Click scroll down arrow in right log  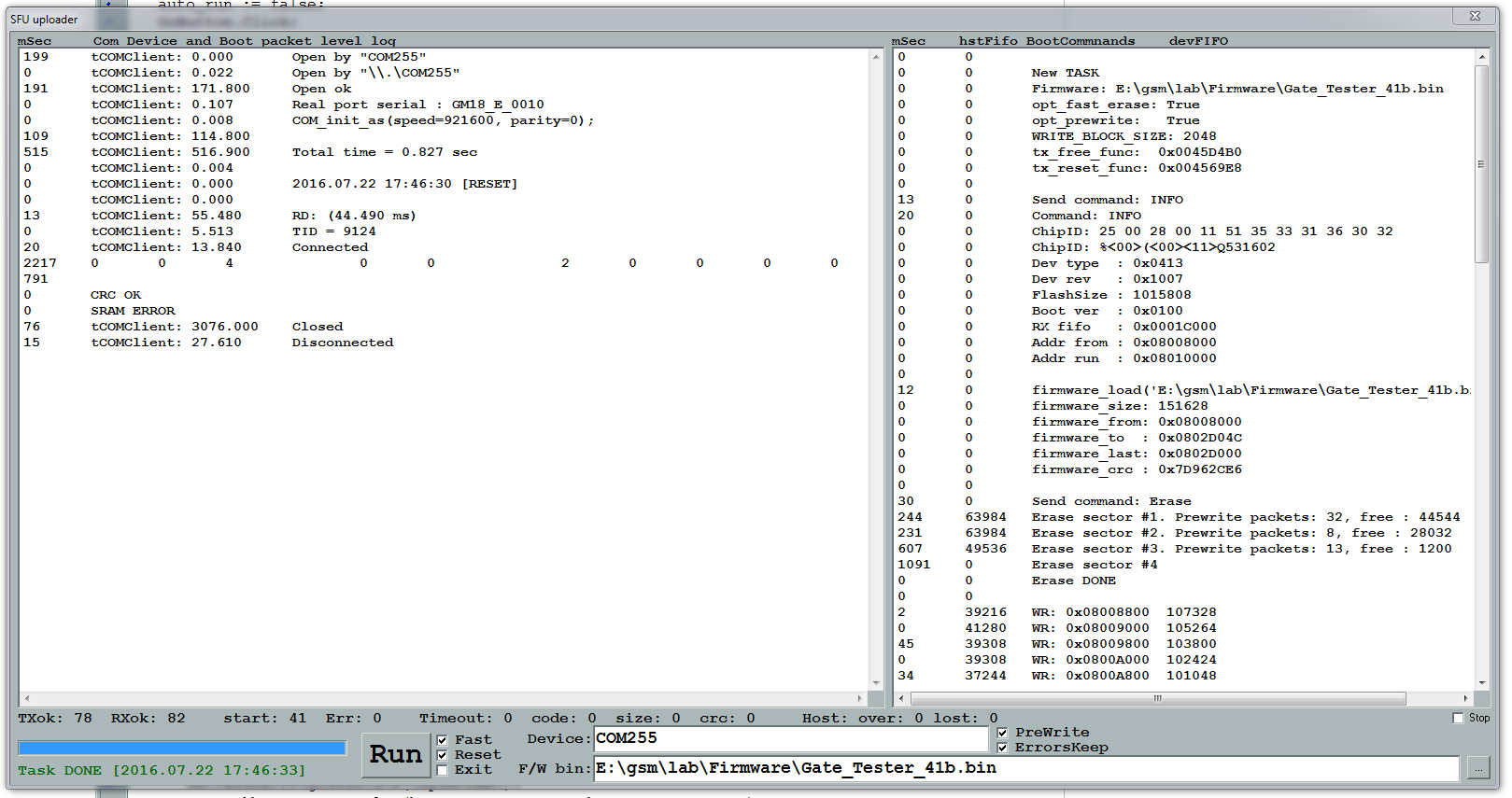pyautogui.click(x=1482, y=683)
